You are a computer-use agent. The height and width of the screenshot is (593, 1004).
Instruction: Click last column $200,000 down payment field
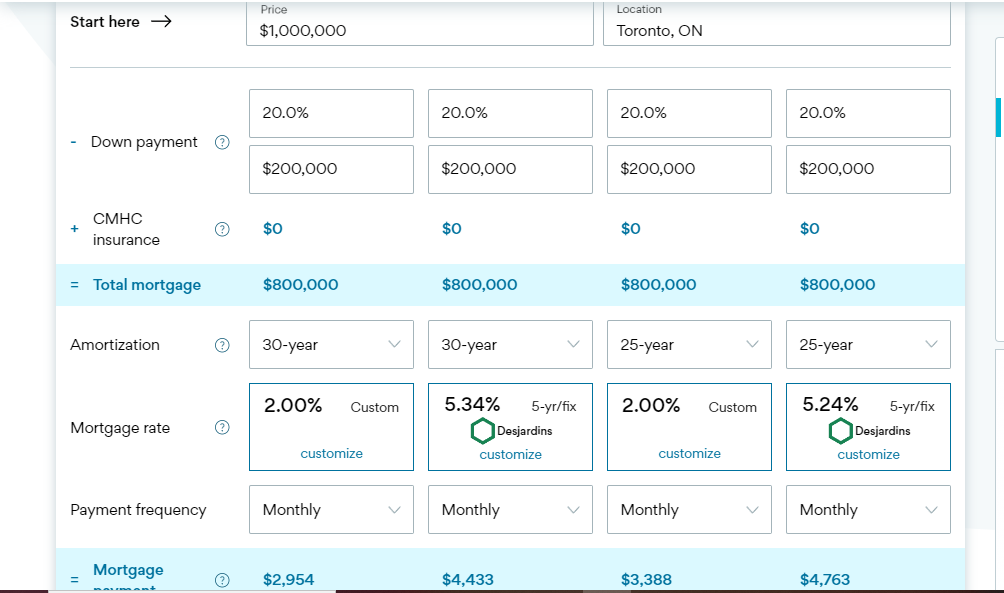pos(868,169)
